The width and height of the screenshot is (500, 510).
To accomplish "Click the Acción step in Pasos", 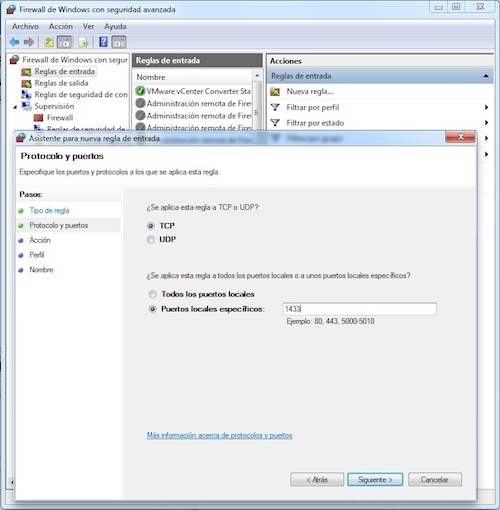I will (40, 240).
